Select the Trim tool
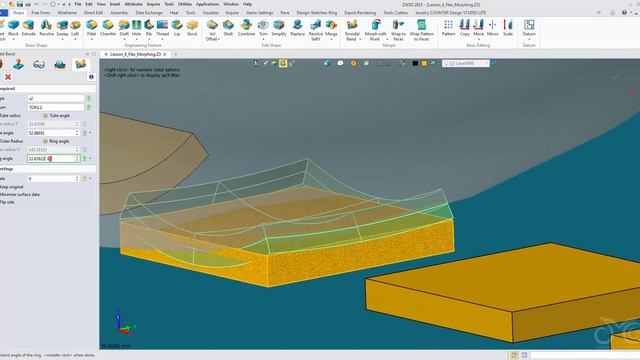The width and height of the screenshot is (640, 360). point(263,28)
